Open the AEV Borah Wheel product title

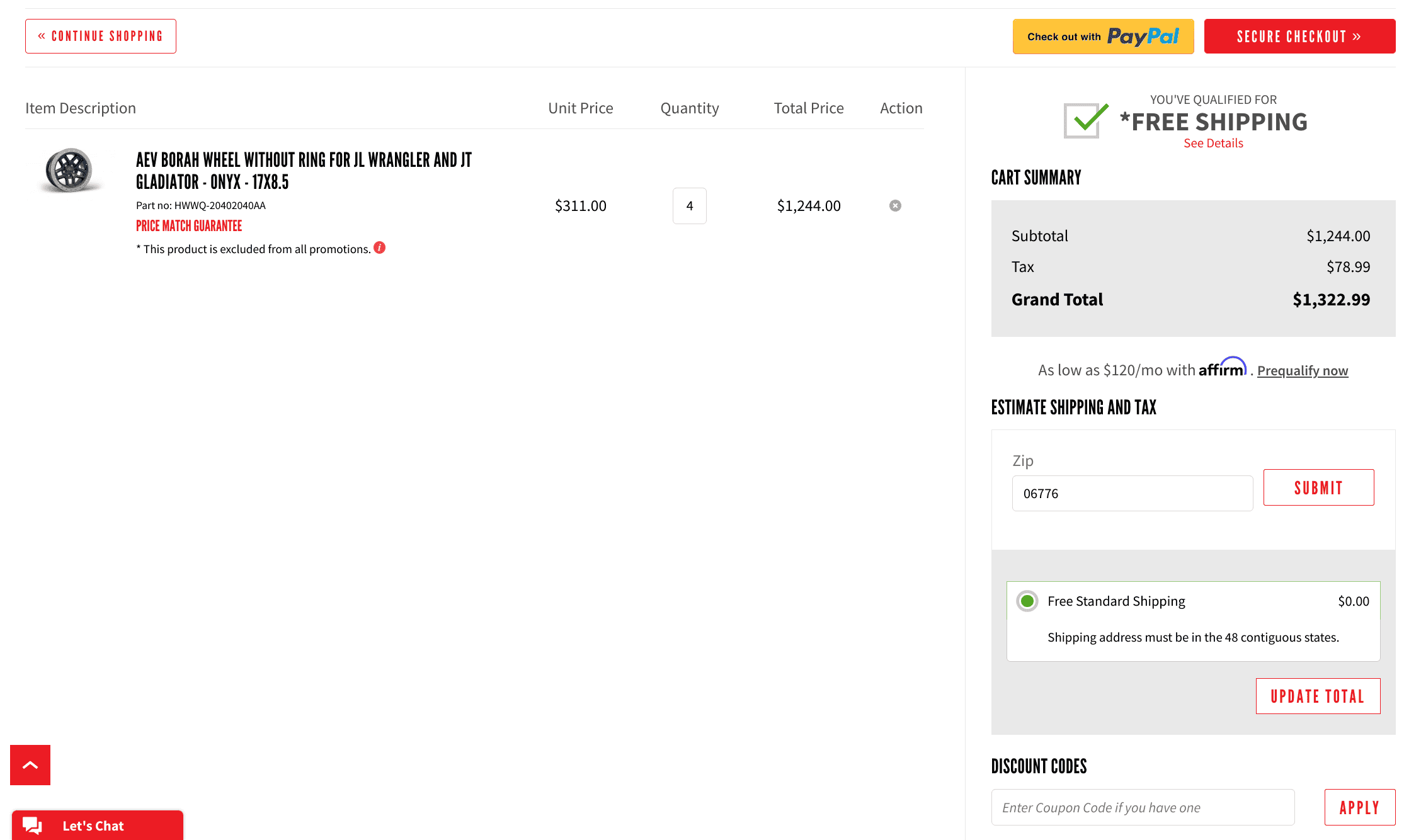304,171
